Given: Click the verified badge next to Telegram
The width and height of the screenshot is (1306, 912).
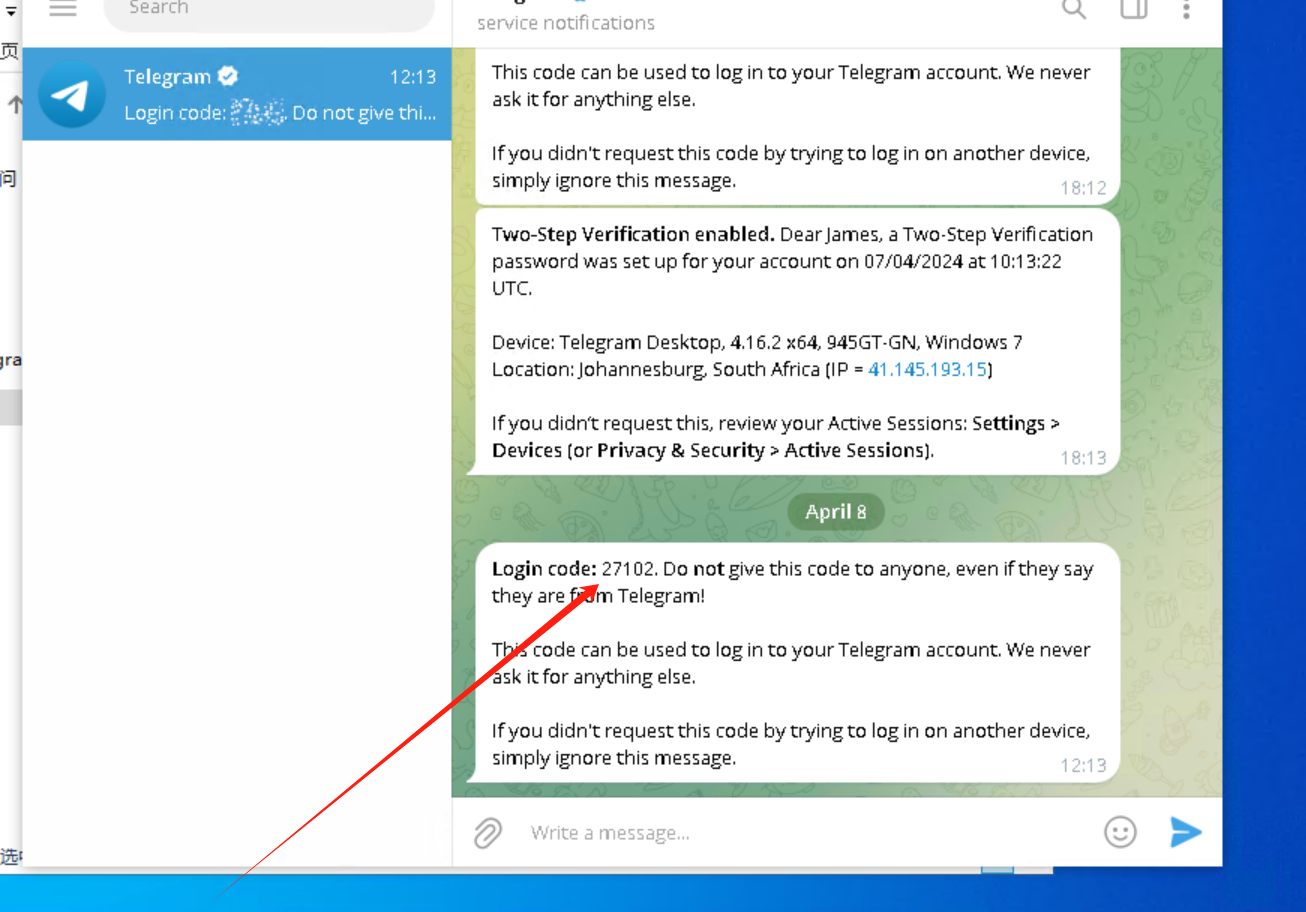Looking at the screenshot, I should coord(228,76).
